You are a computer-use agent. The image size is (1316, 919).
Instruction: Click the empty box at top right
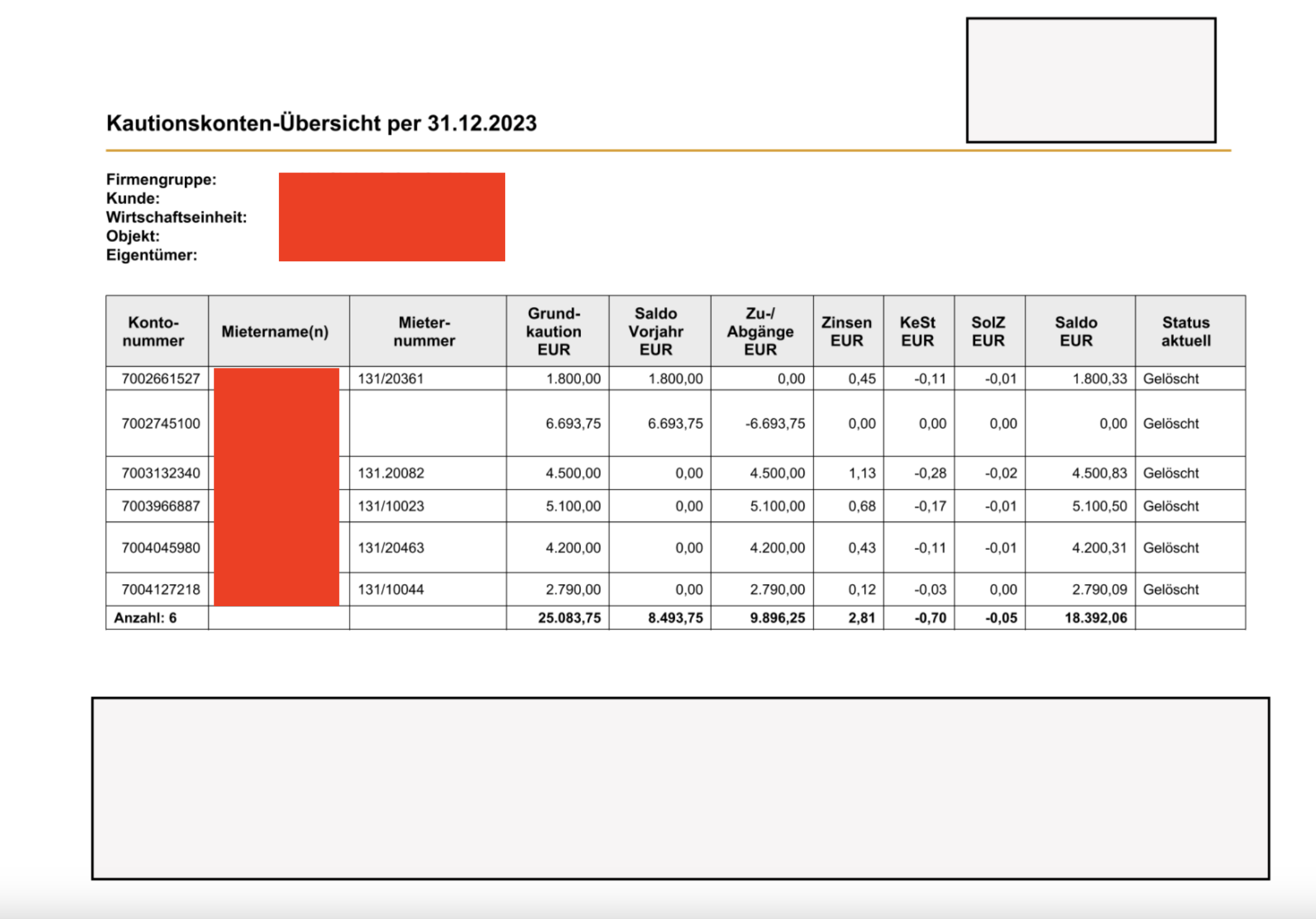[1090, 80]
